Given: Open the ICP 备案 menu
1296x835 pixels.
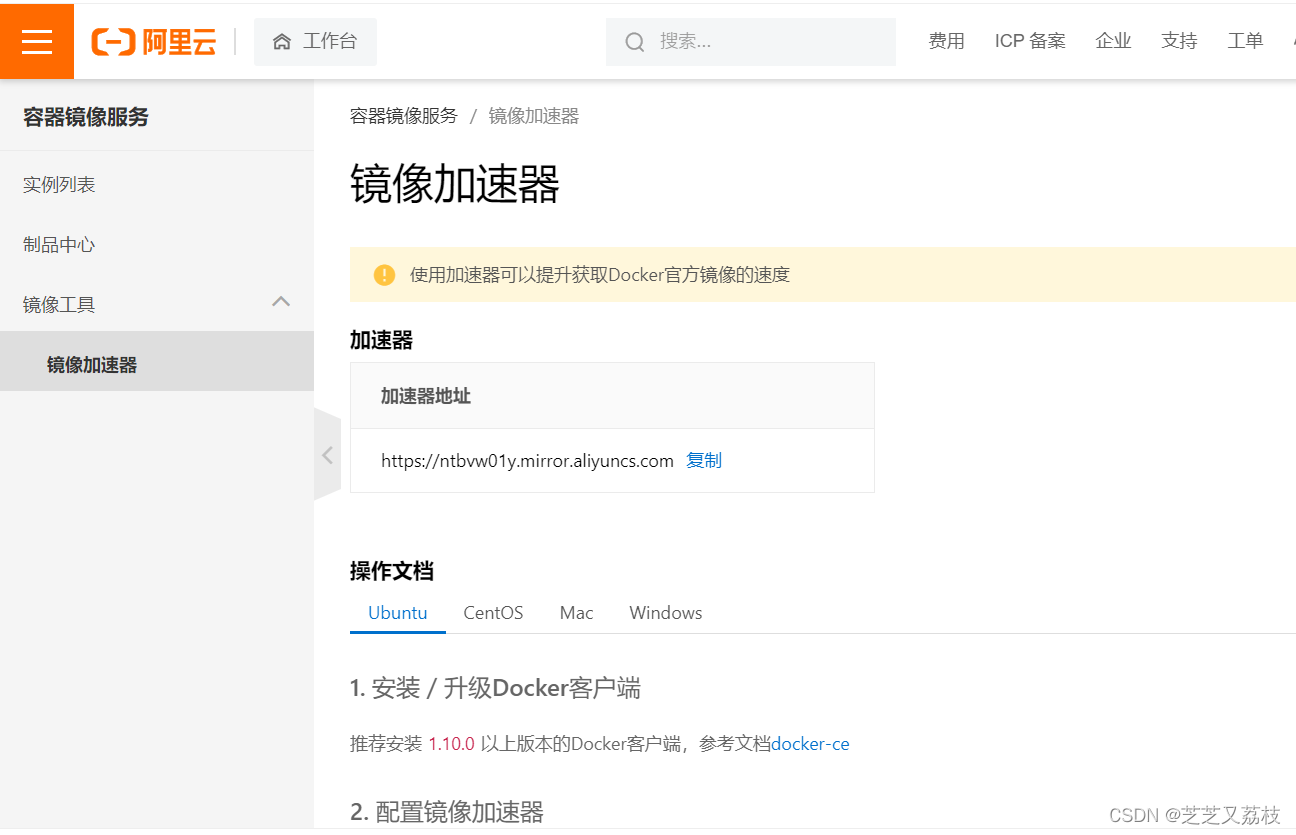Looking at the screenshot, I should point(1030,41).
